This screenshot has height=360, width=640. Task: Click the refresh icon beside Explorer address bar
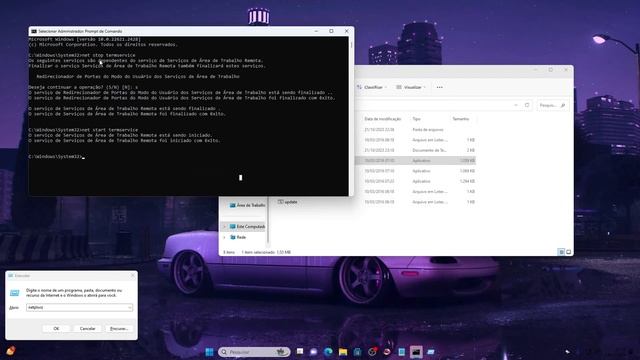pyautogui.click(x=527, y=105)
